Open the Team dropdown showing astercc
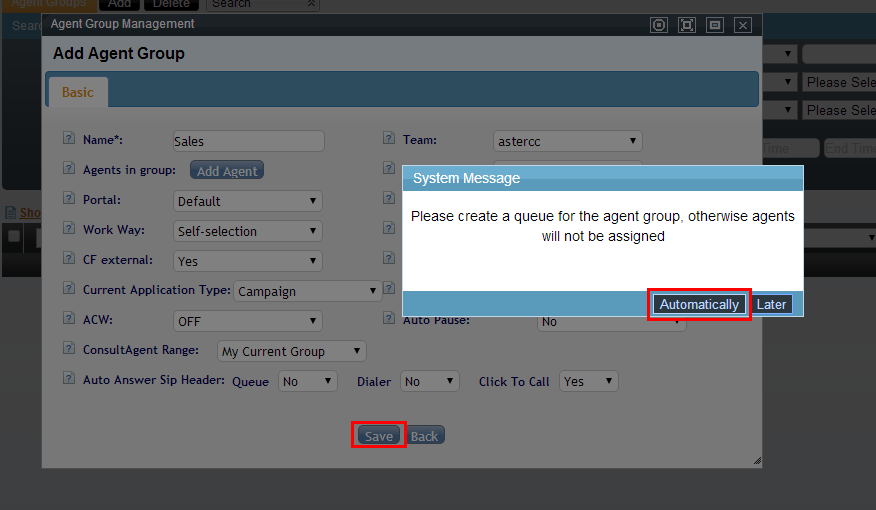 (x=567, y=142)
